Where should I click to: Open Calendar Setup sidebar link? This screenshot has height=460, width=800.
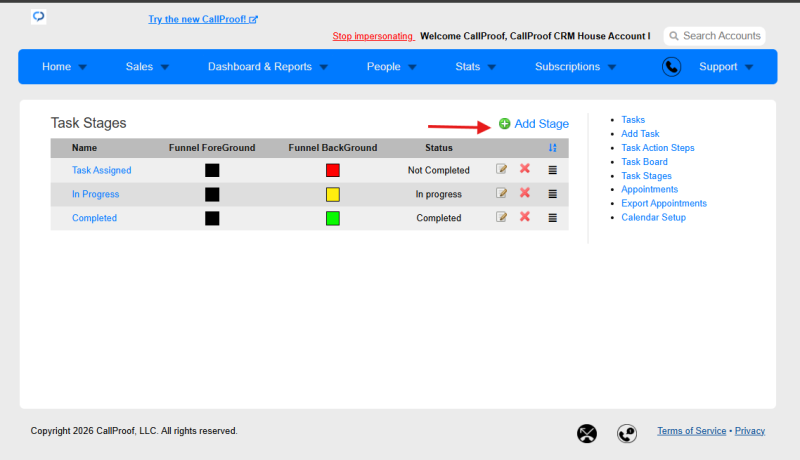(x=654, y=217)
